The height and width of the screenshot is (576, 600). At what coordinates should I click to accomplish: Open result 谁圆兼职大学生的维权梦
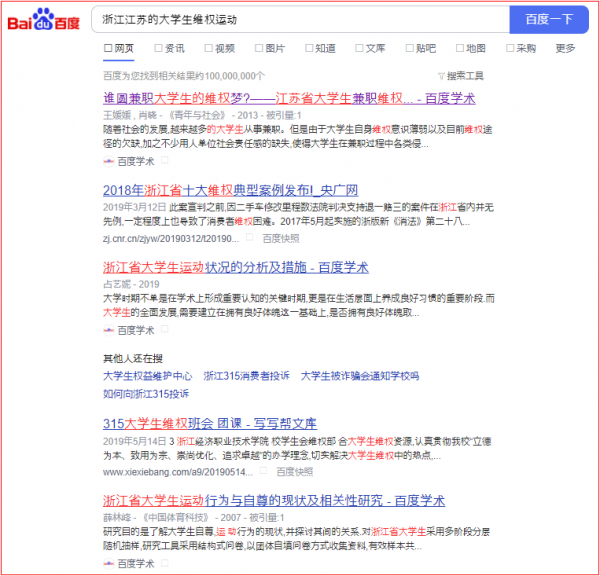tap(289, 99)
